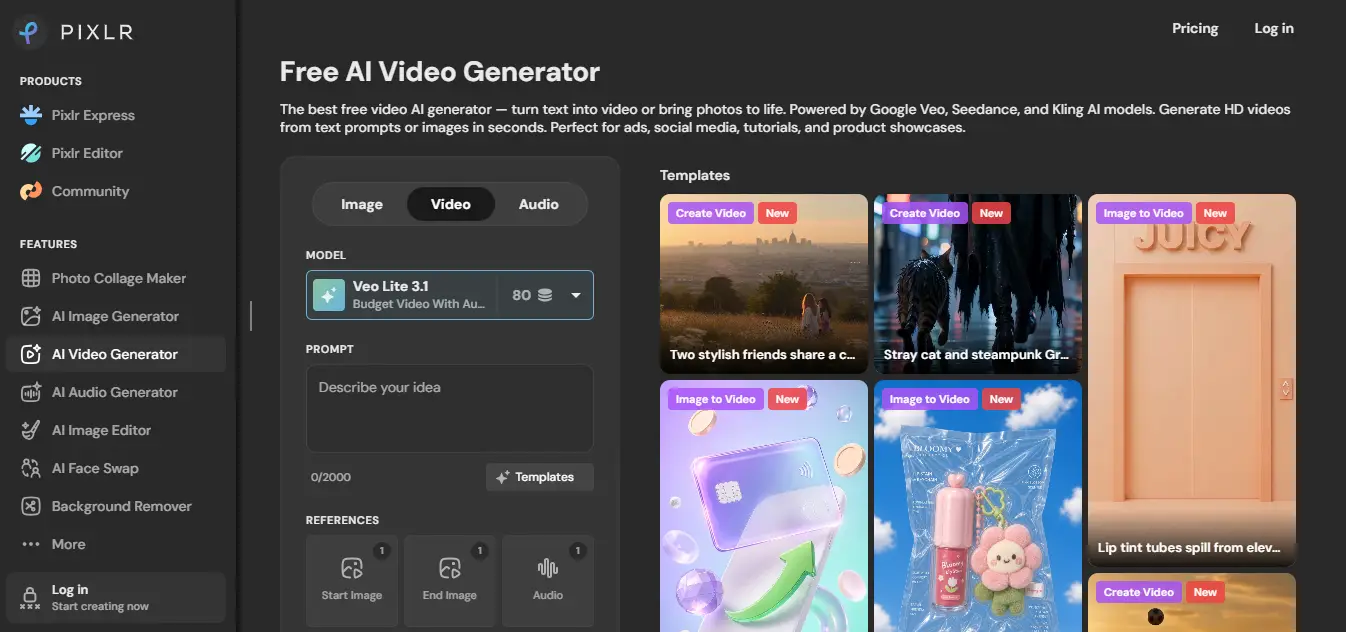1346x632 pixels.
Task: Open the credit card Image to Video template
Action: pyautogui.click(x=764, y=506)
